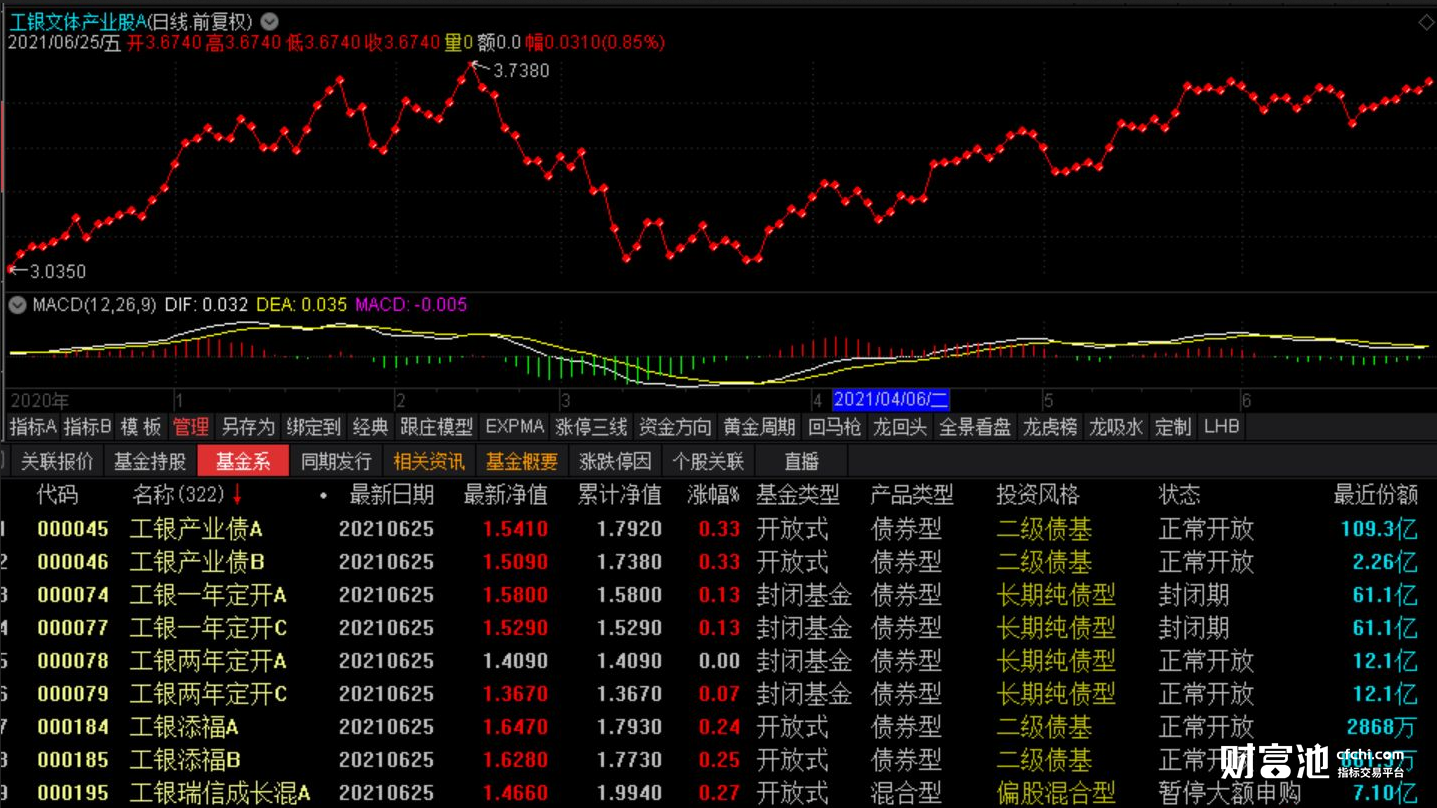The height and width of the screenshot is (808, 1437).
Task: Click the small dot before 最新日期 header
Action: pos(323,495)
